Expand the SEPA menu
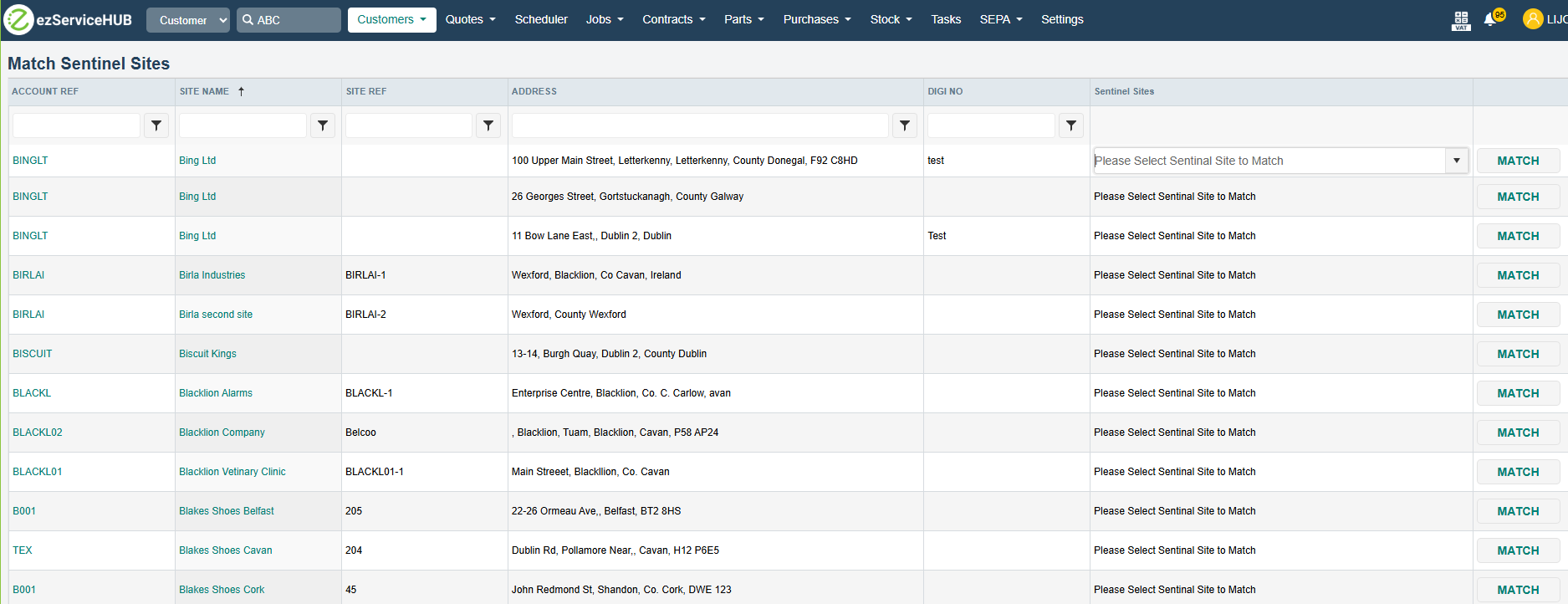Screen dimensions: 1568x604 click(x=1001, y=19)
